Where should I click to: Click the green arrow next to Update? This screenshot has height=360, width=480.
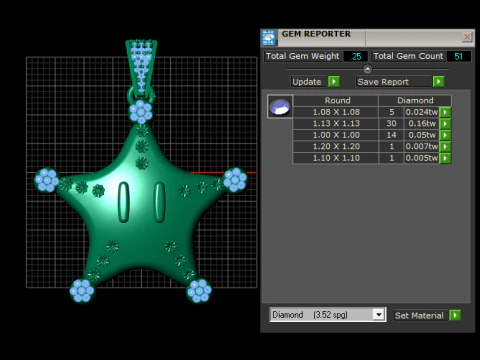point(334,82)
